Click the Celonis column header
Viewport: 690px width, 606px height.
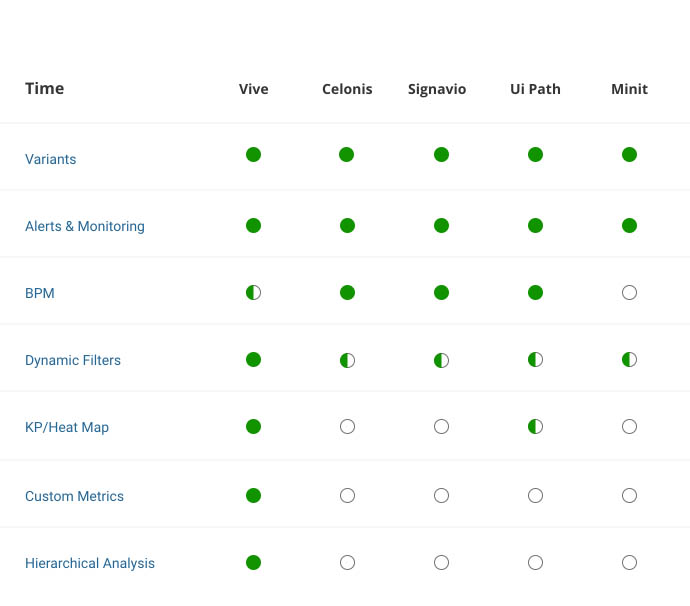(x=347, y=89)
